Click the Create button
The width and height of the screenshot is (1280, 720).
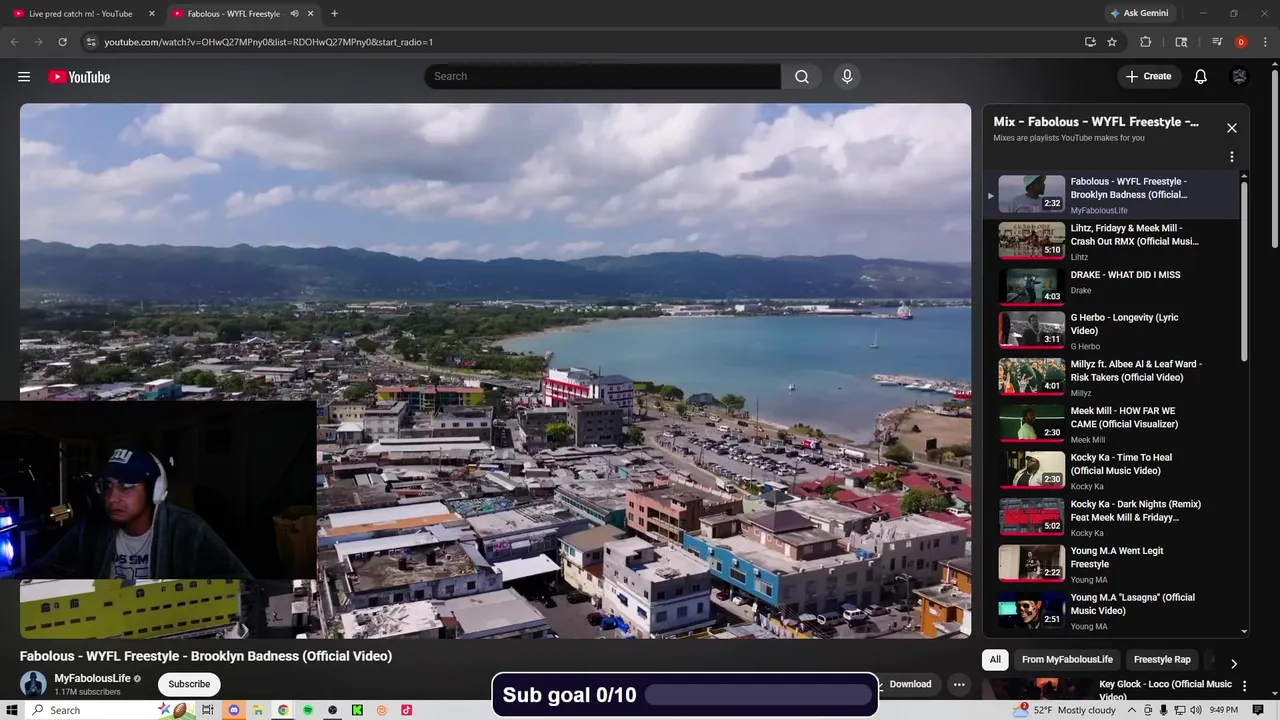tap(1148, 77)
